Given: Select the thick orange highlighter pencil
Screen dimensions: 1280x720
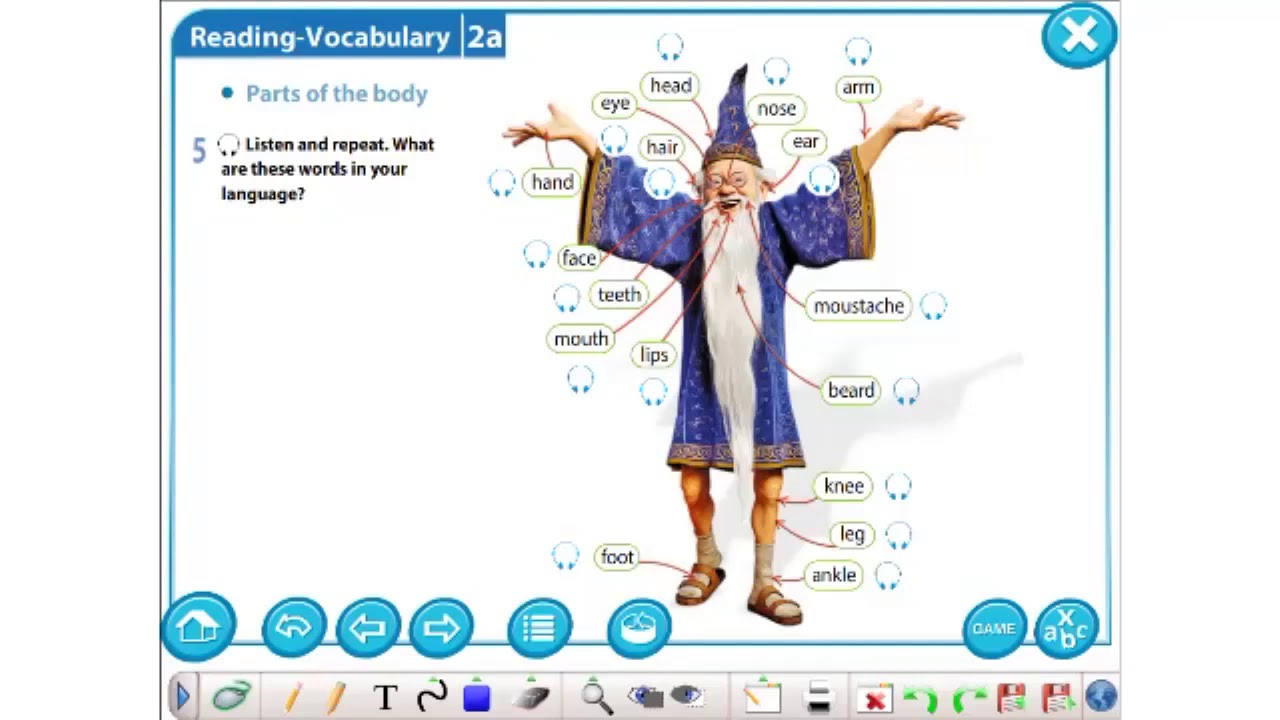Looking at the screenshot, I should (335, 696).
